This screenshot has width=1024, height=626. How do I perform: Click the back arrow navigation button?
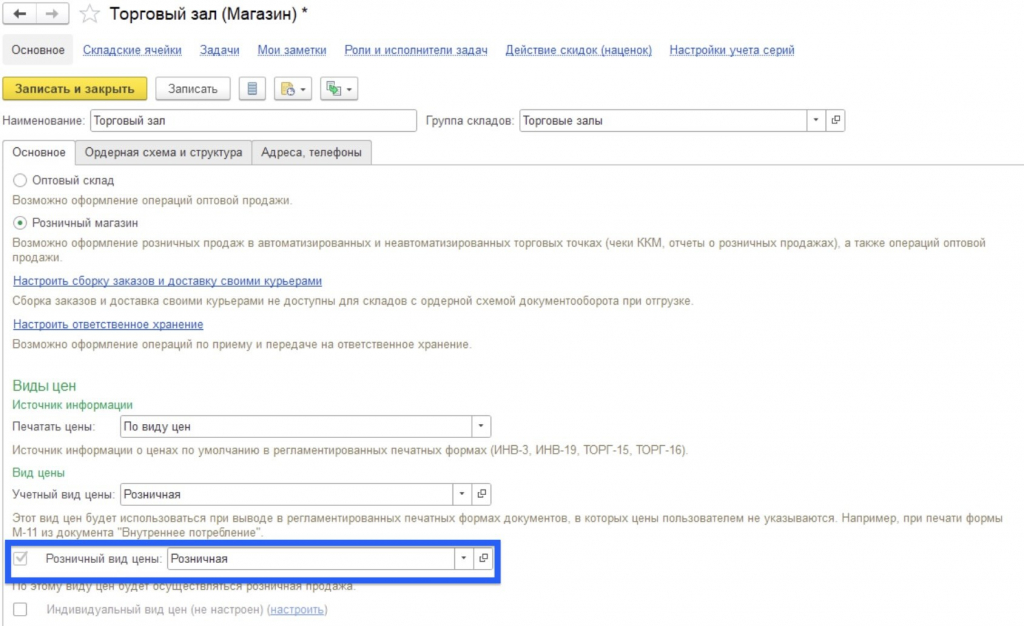click(x=20, y=13)
